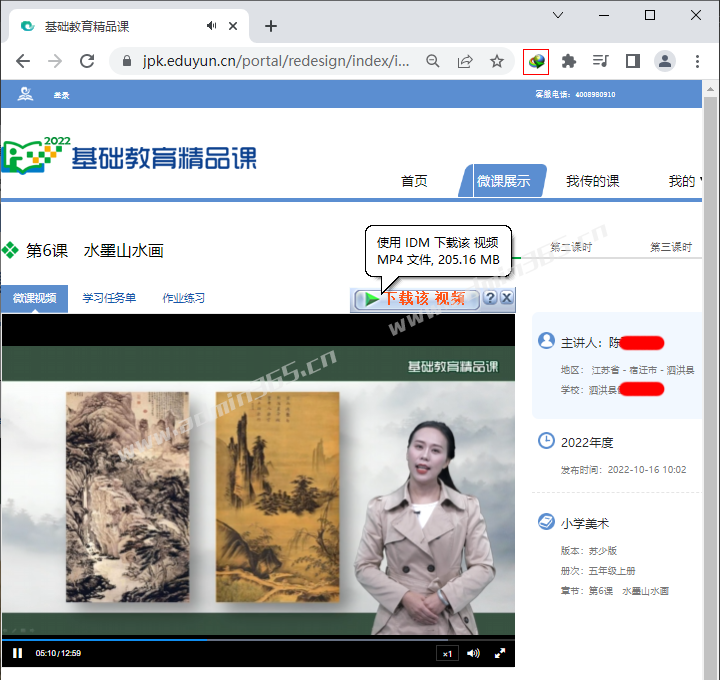
Task: Click the IDM extension icon in toolbar
Action: tap(536, 61)
